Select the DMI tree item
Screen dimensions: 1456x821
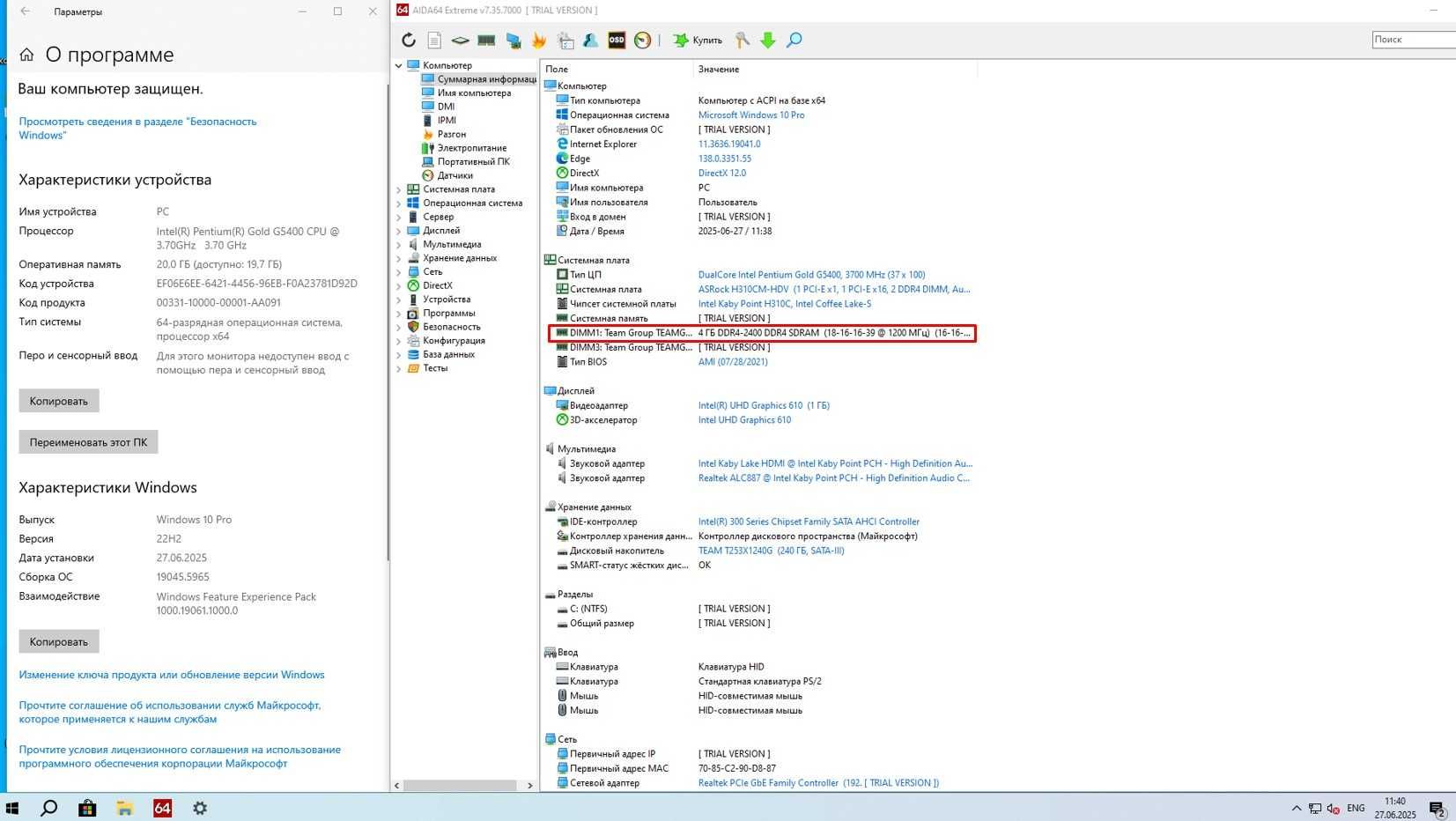point(438,107)
